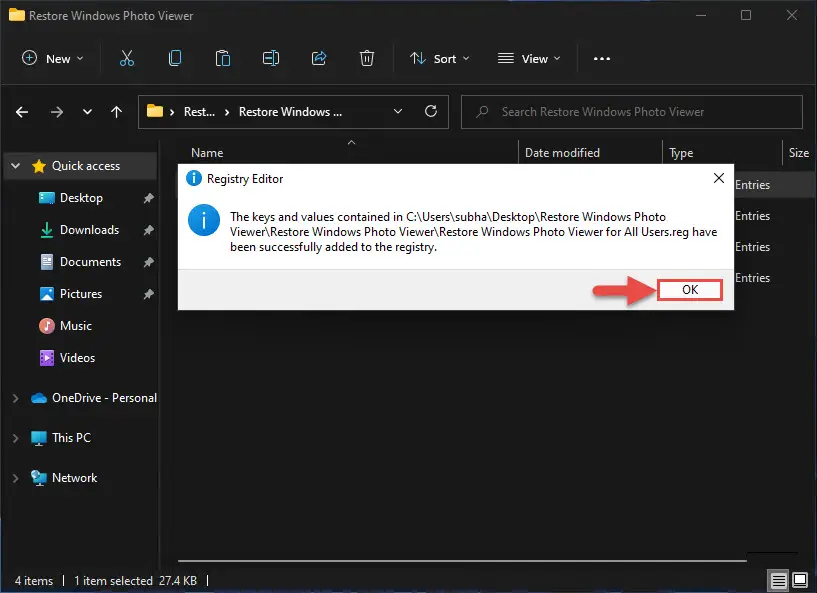Click the Restore Windows ... breadcrumb segment
This screenshot has width=817, height=593.
290,112
